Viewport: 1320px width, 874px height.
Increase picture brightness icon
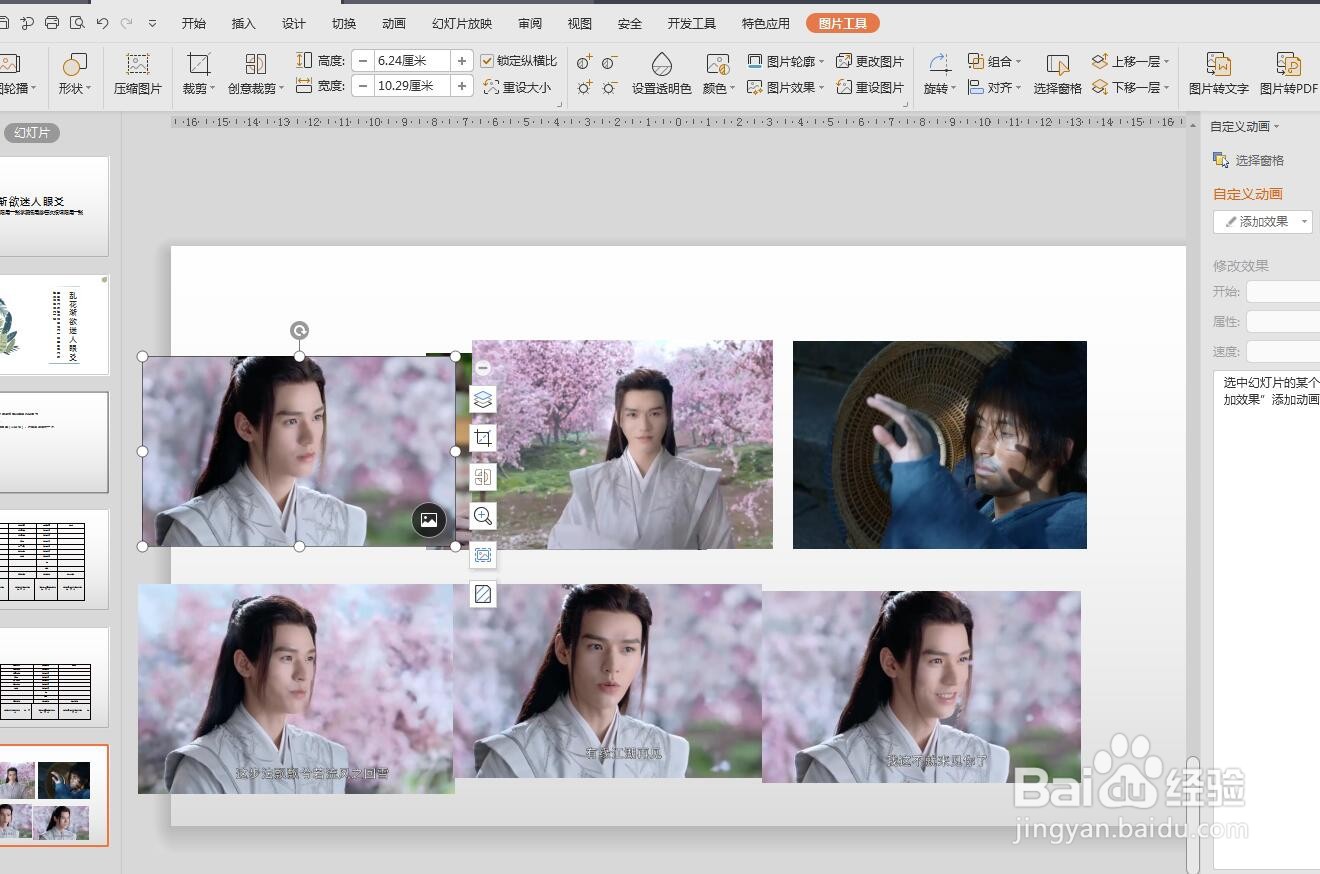point(585,88)
